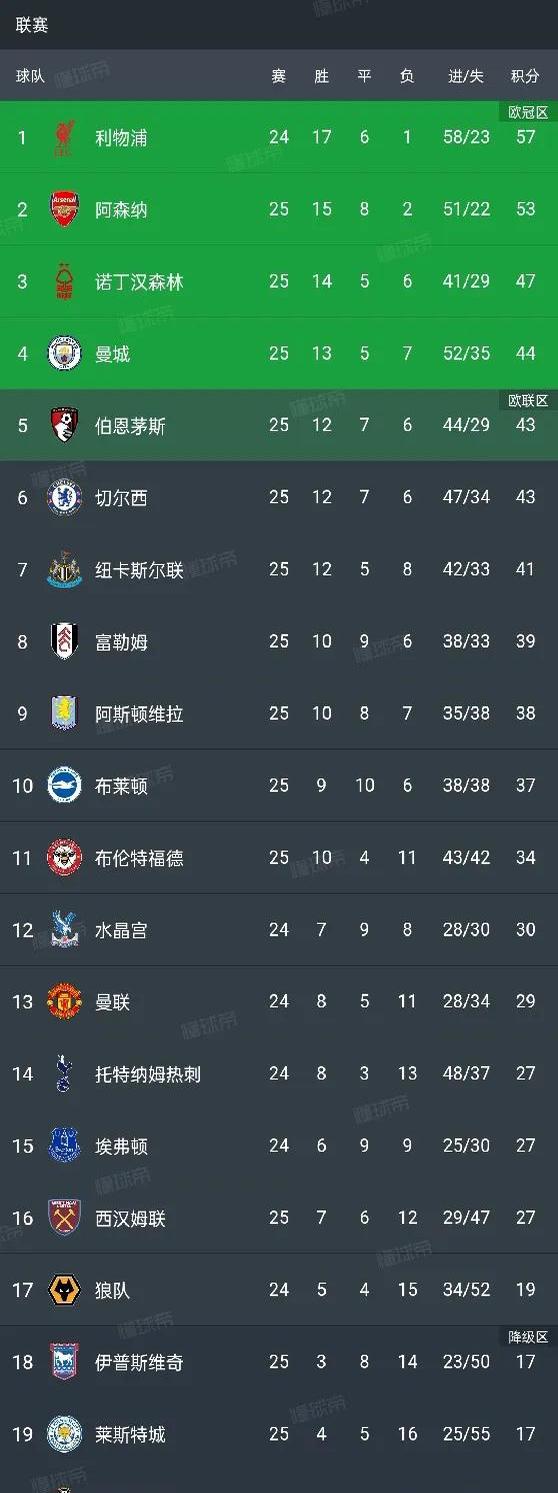The image size is (558, 1493).
Task: Click the Liverpool club crest icon
Action: tap(64, 138)
